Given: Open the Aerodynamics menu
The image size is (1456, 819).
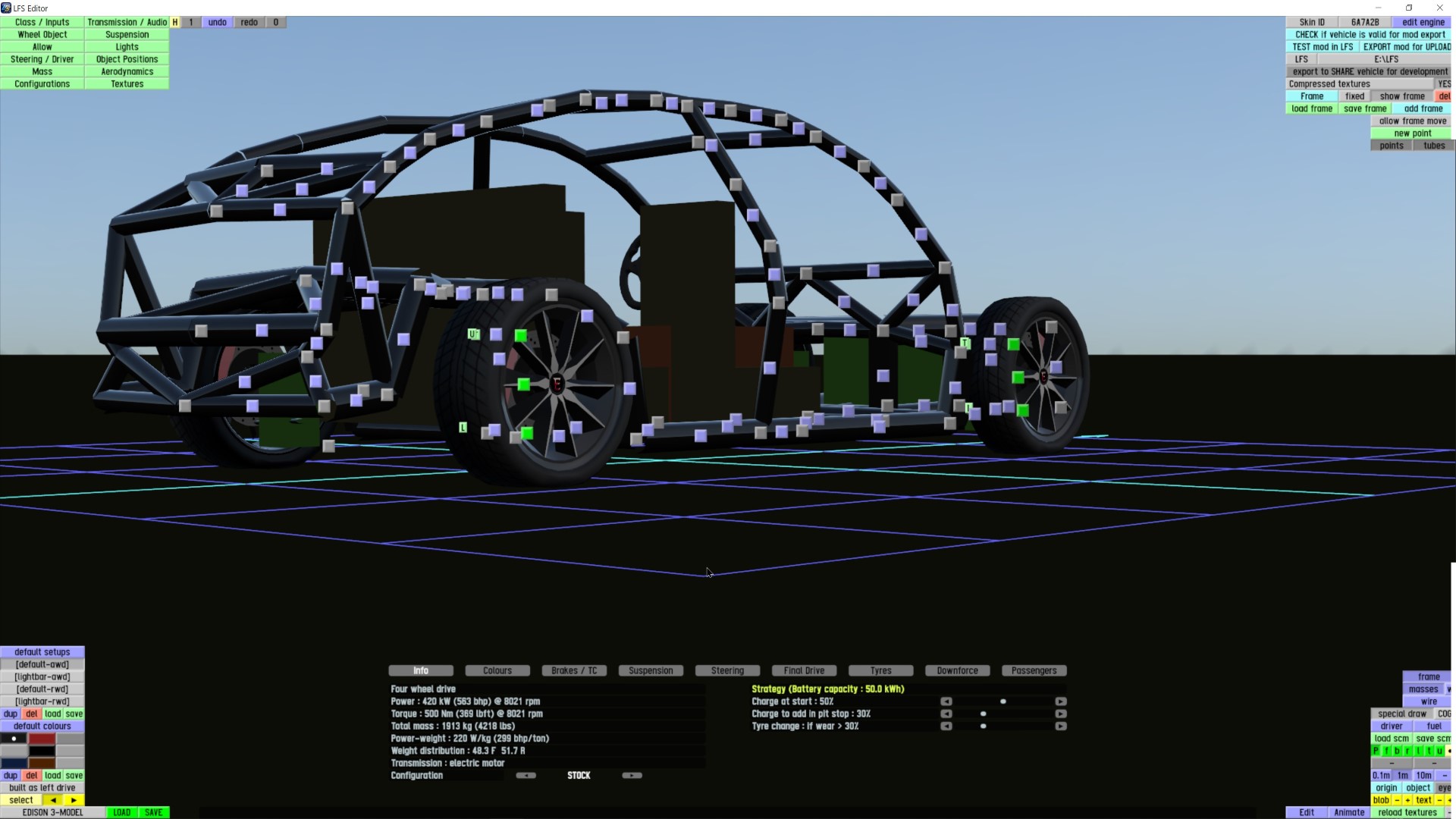Looking at the screenshot, I should coord(127,71).
